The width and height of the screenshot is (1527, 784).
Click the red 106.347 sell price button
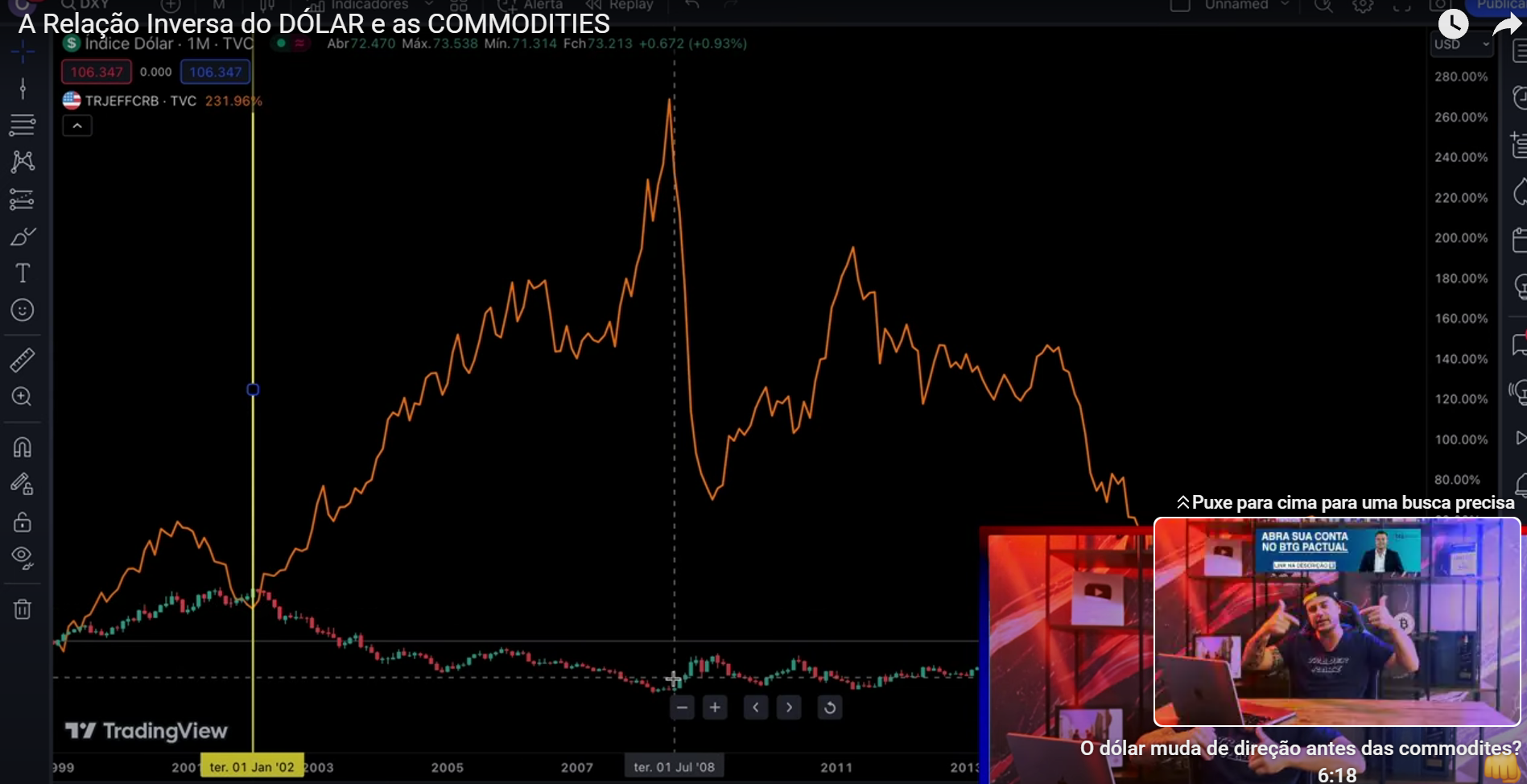pos(97,72)
